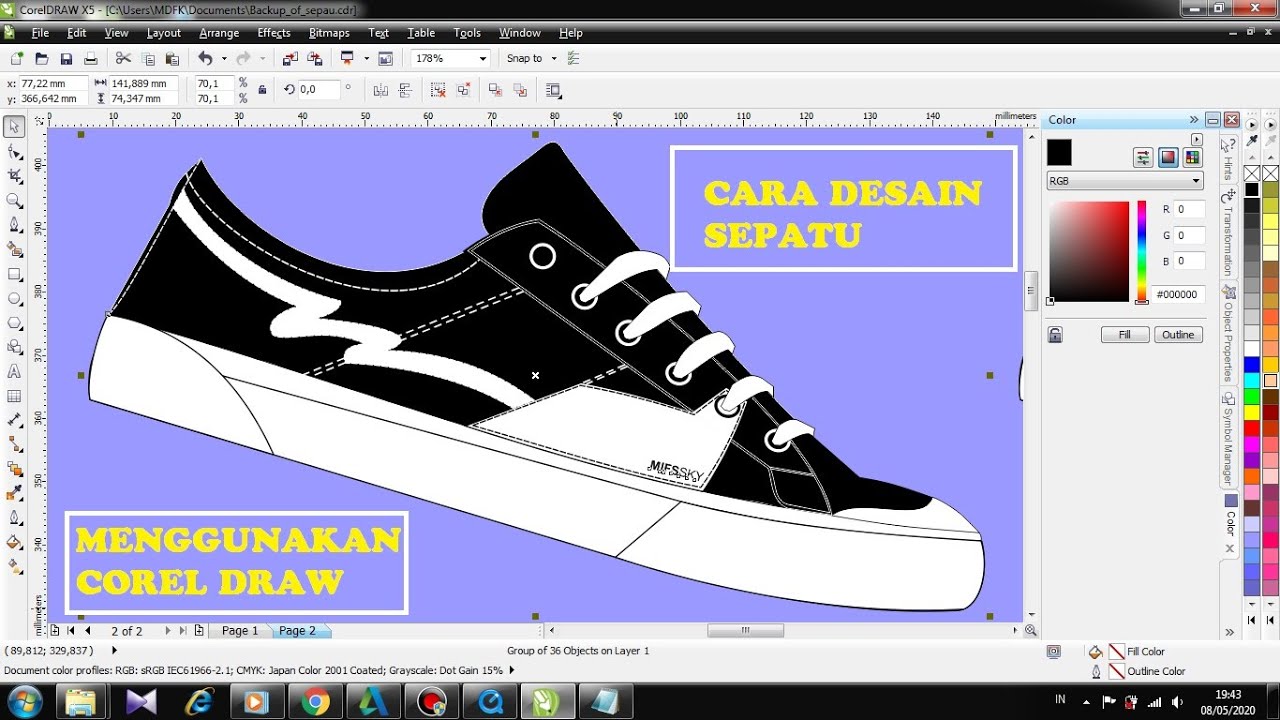Expand the undo history arrow
Image resolution: width=1280 pixels, height=720 pixels.
tap(223, 59)
